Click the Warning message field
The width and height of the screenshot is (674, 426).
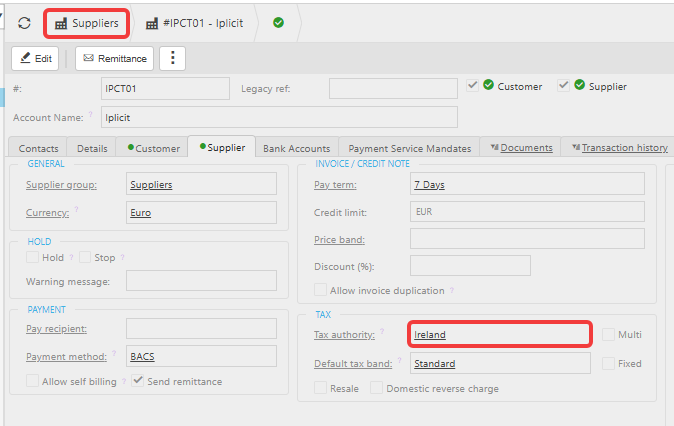click(201, 281)
